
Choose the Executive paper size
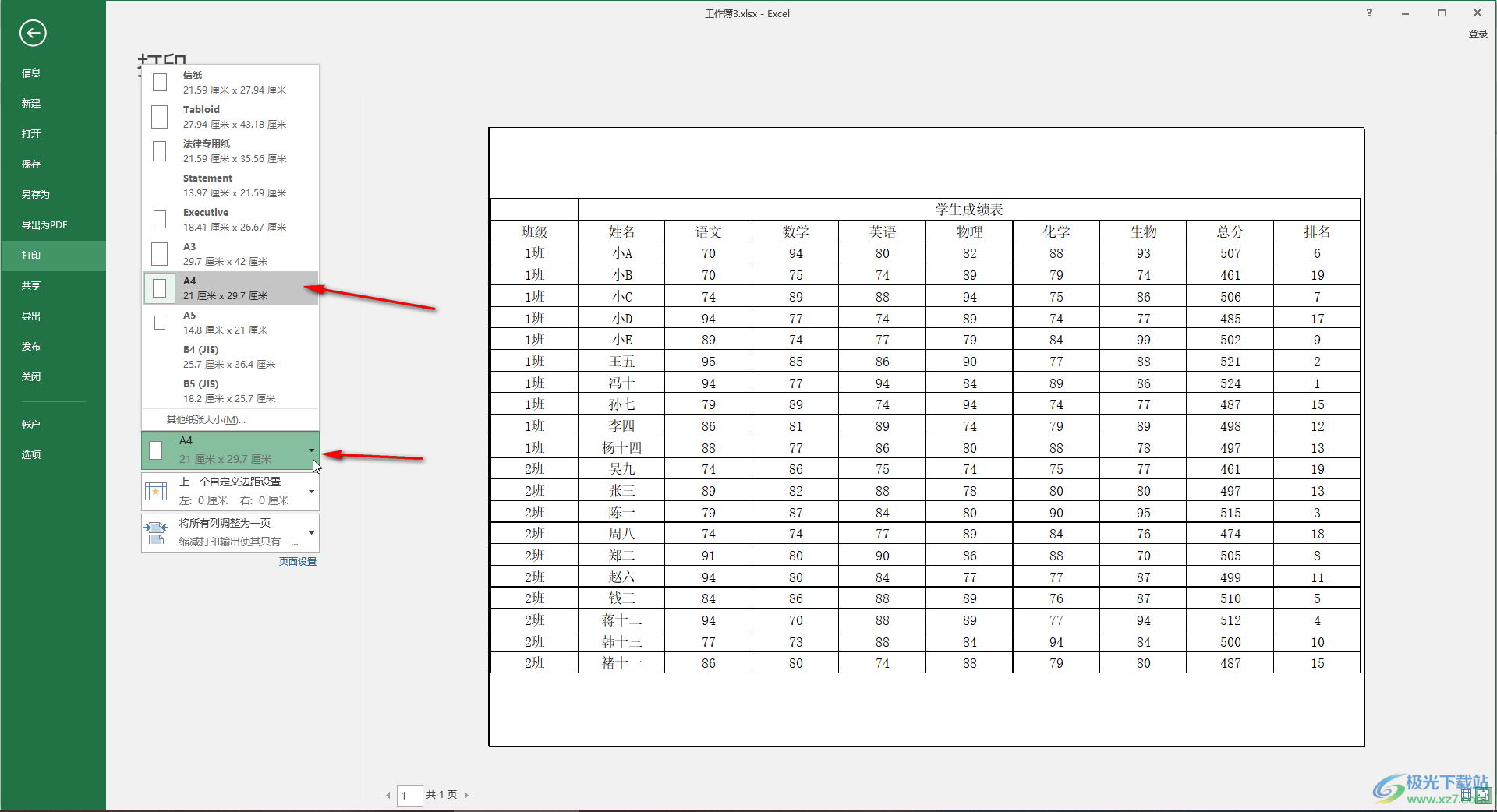click(x=230, y=220)
